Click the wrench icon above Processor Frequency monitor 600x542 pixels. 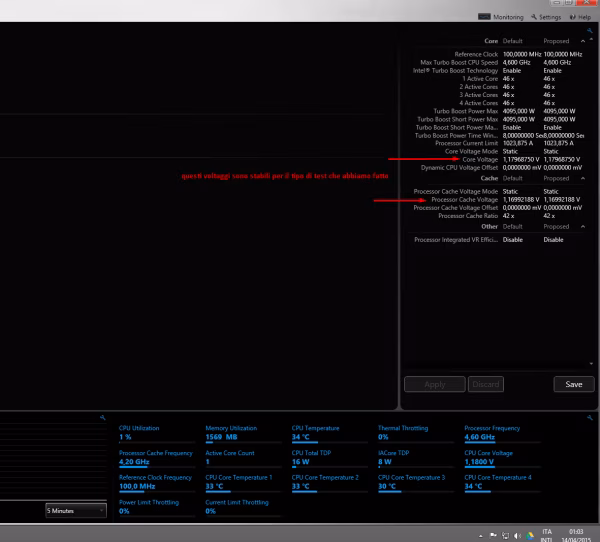[590, 418]
